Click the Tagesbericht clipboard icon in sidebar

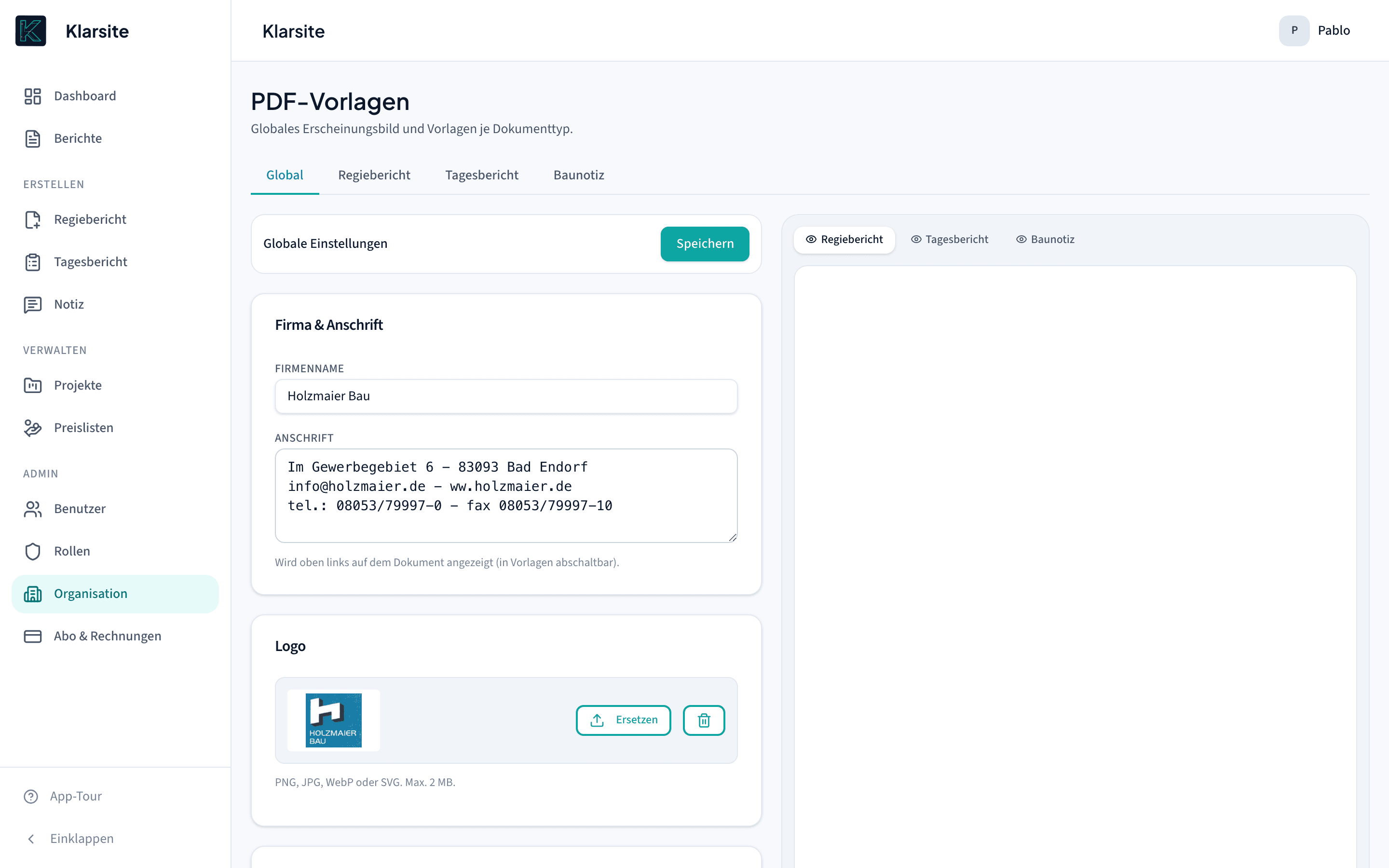click(x=33, y=262)
